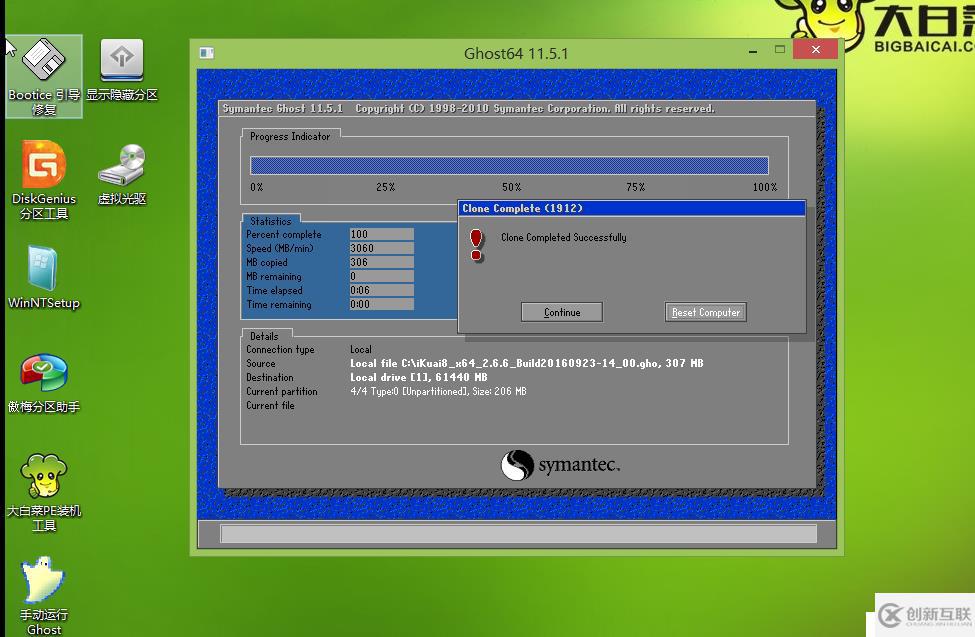The height and width of the screenshot is (637, 975).
Task: Click the Speed (MB/min) value 3060
Action: point(381,248)
